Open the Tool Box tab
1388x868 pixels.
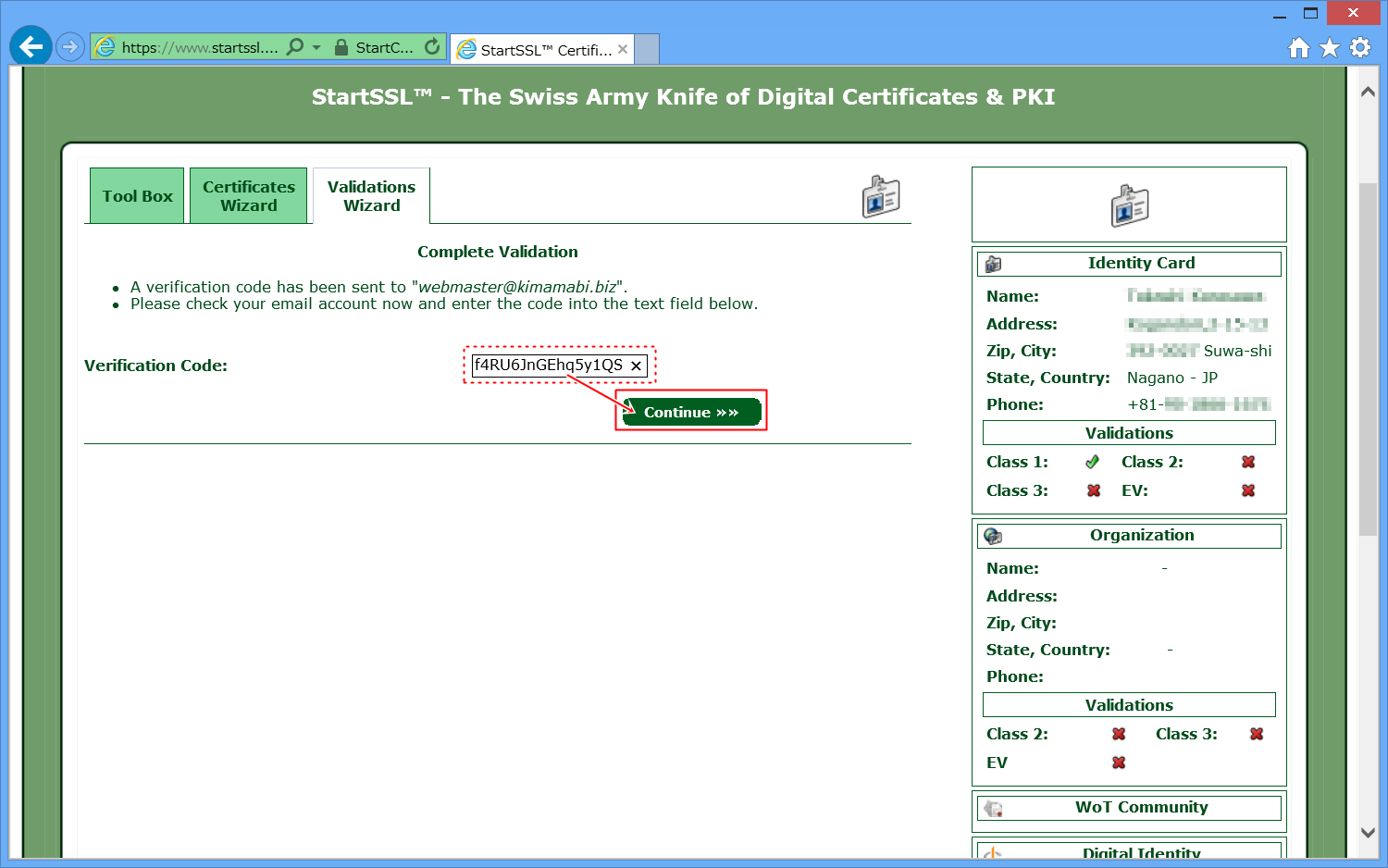click(x=137, y=196)
